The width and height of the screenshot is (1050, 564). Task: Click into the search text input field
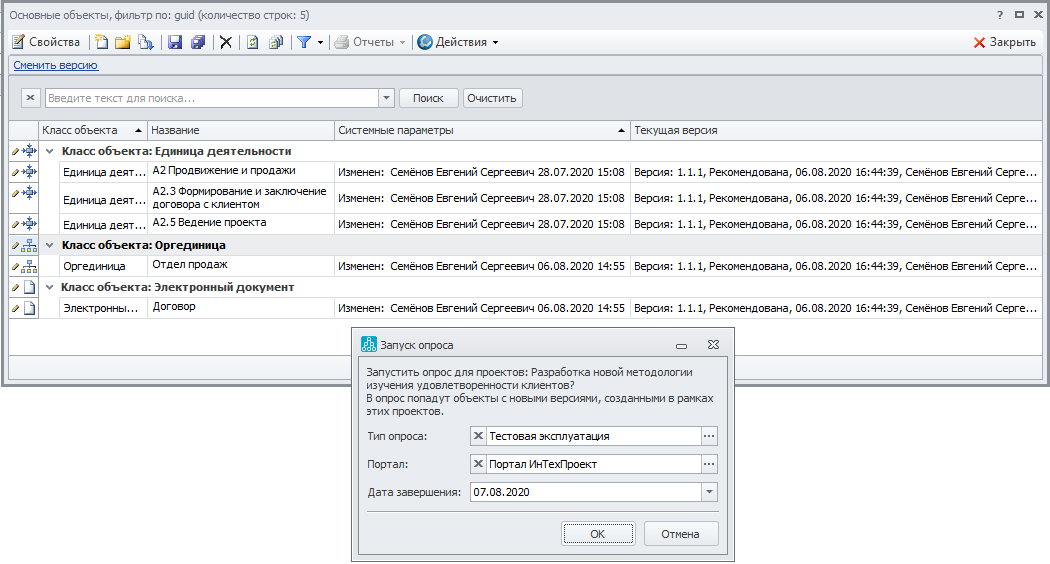[210, 98]
